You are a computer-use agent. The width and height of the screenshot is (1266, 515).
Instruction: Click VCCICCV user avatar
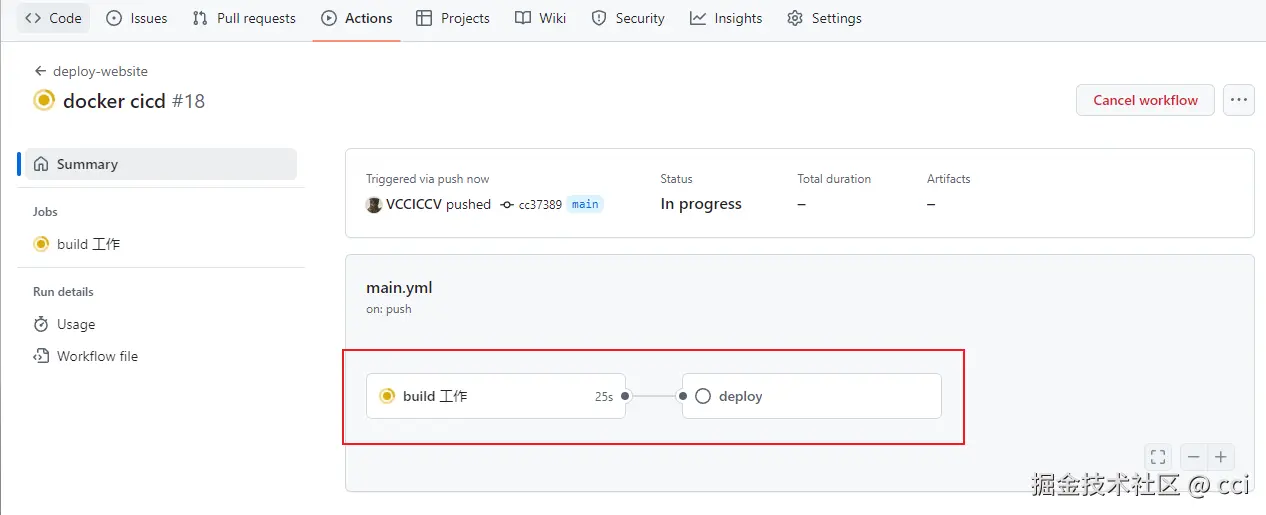point(374,204)
